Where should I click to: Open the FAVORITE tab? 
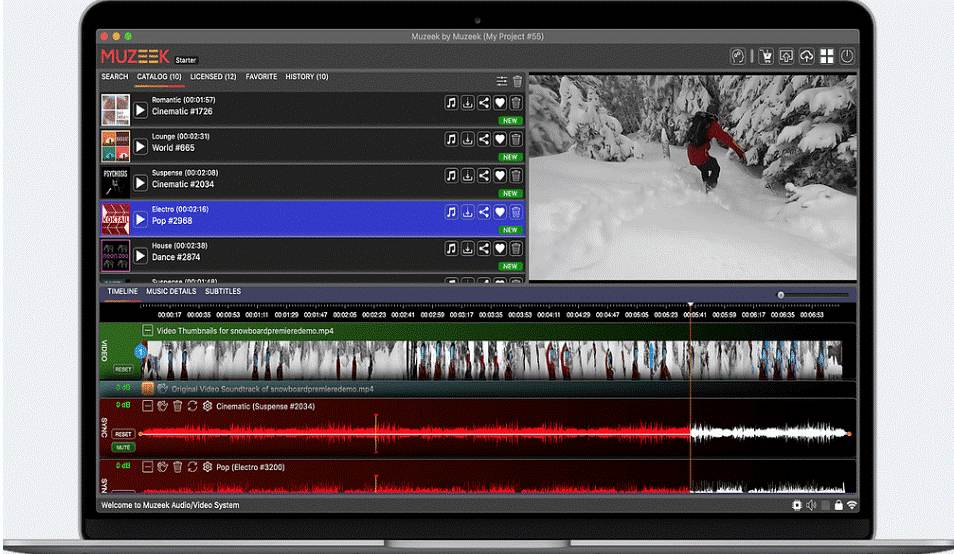click(261, 77)
